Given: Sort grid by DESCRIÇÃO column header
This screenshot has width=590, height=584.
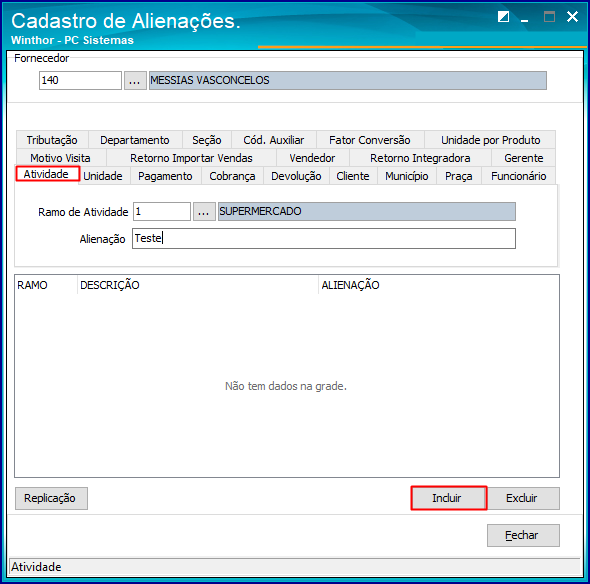Looking at the screenshot, I should coord(198,285).
